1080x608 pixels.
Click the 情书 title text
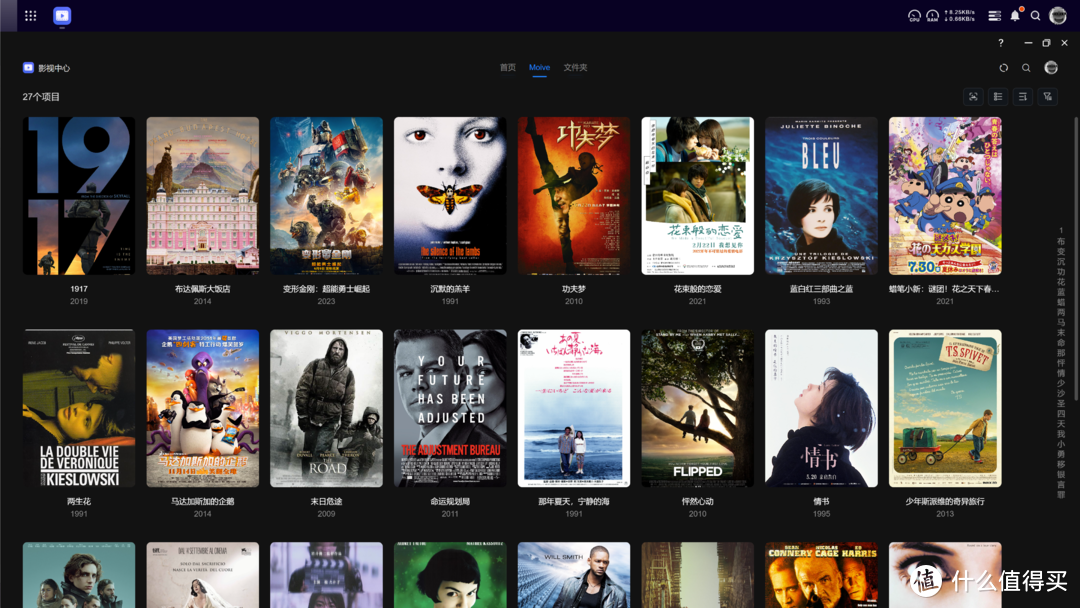pyautogui.click(x=821, y=501)
